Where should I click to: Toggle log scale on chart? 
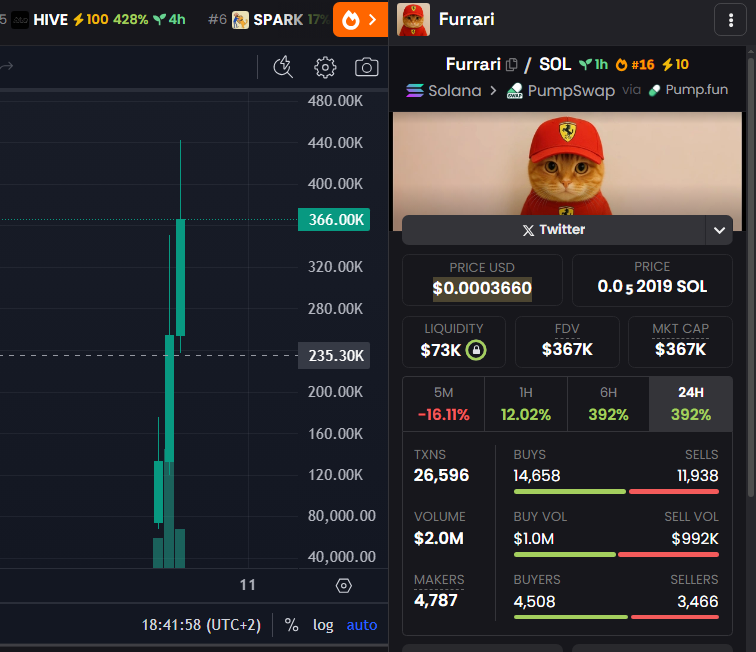[x=323, y=625]
